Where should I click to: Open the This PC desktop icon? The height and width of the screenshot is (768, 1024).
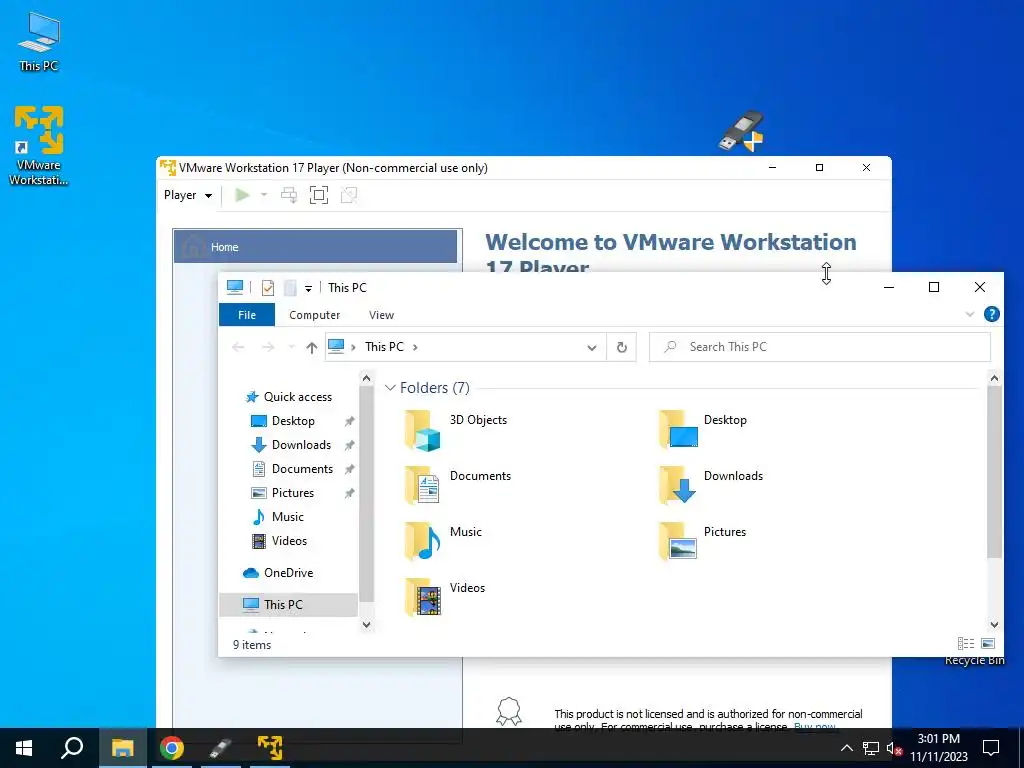[x=39, y=41]
